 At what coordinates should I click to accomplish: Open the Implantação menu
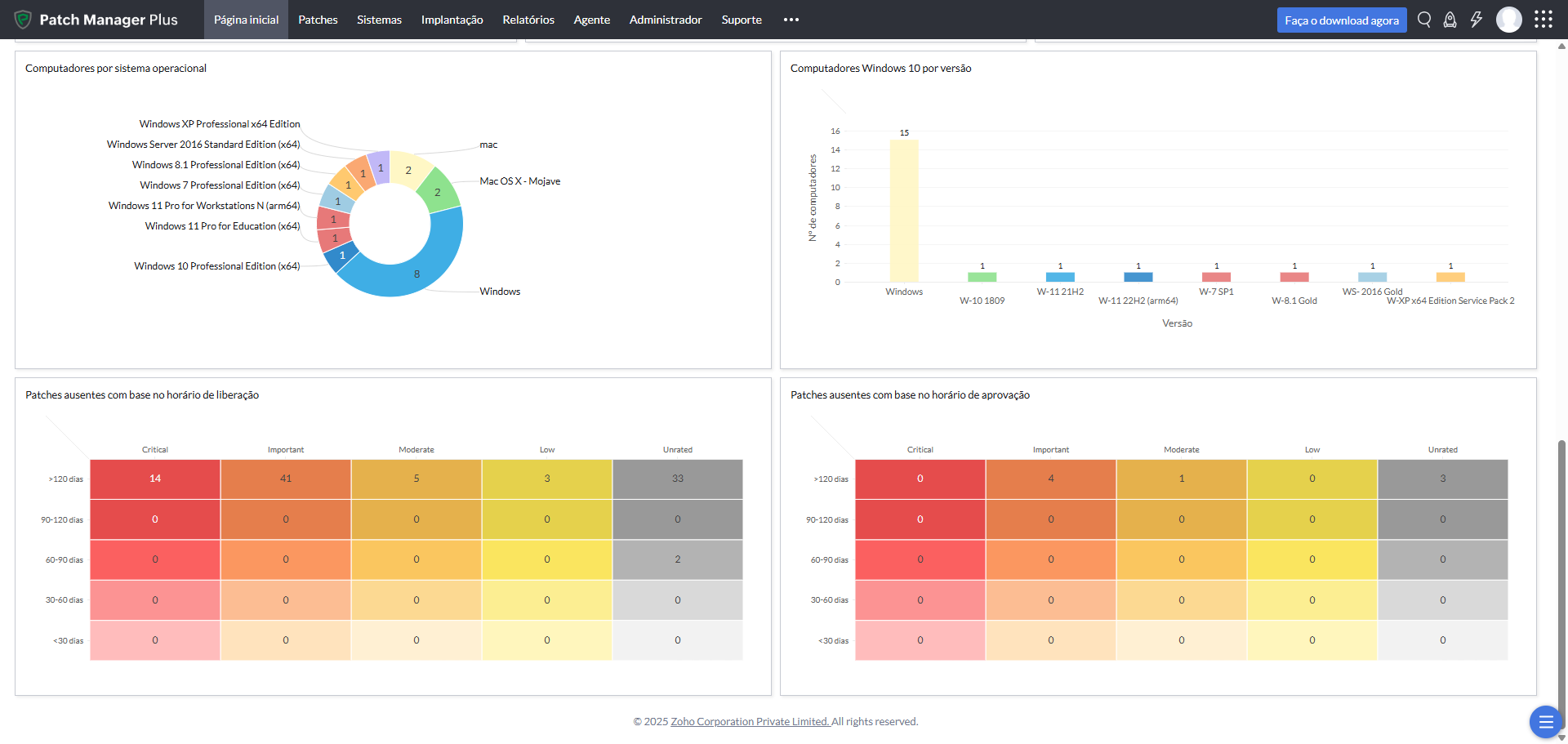coord(452,20)
